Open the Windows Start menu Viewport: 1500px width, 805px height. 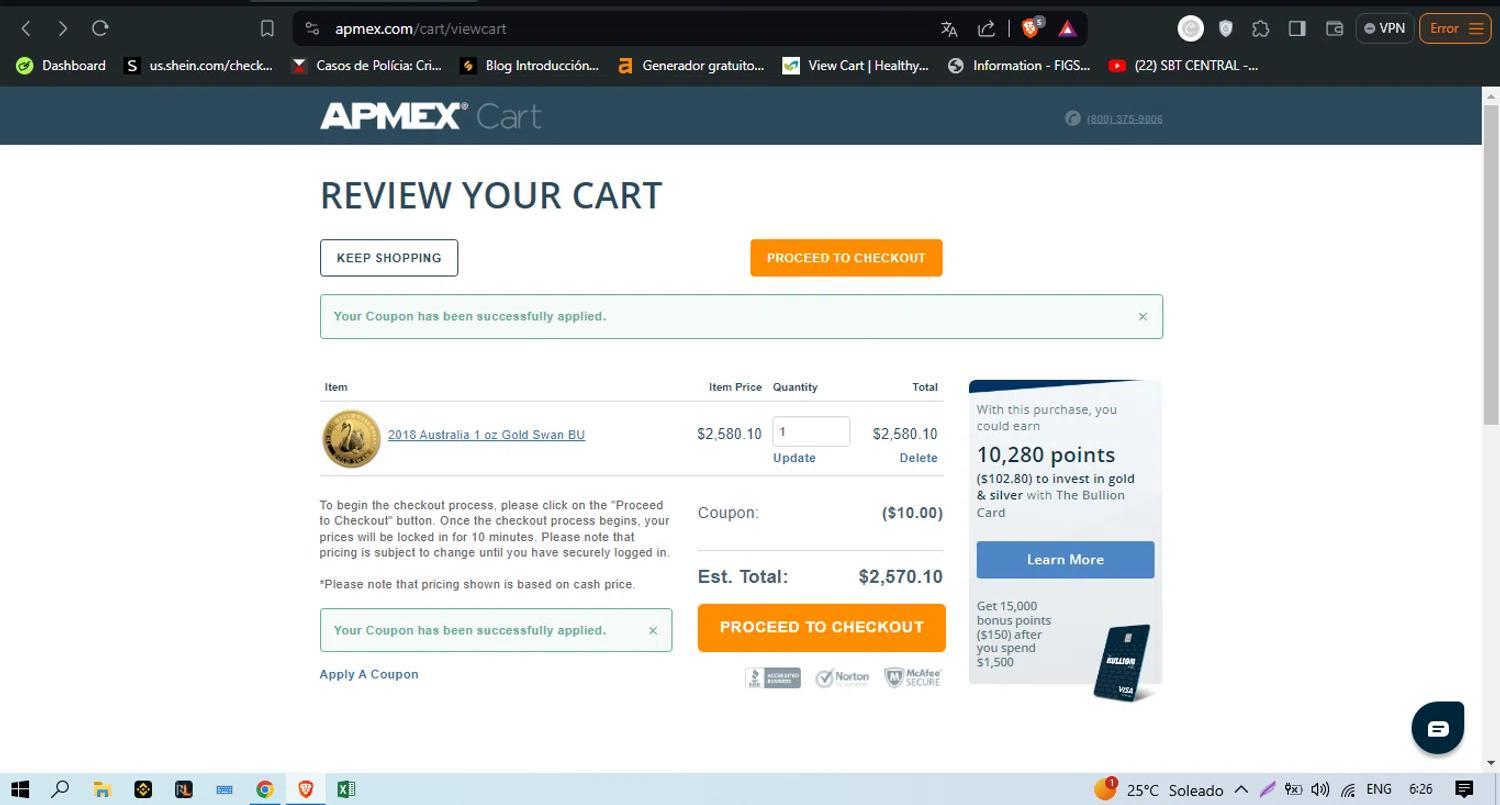19,789
